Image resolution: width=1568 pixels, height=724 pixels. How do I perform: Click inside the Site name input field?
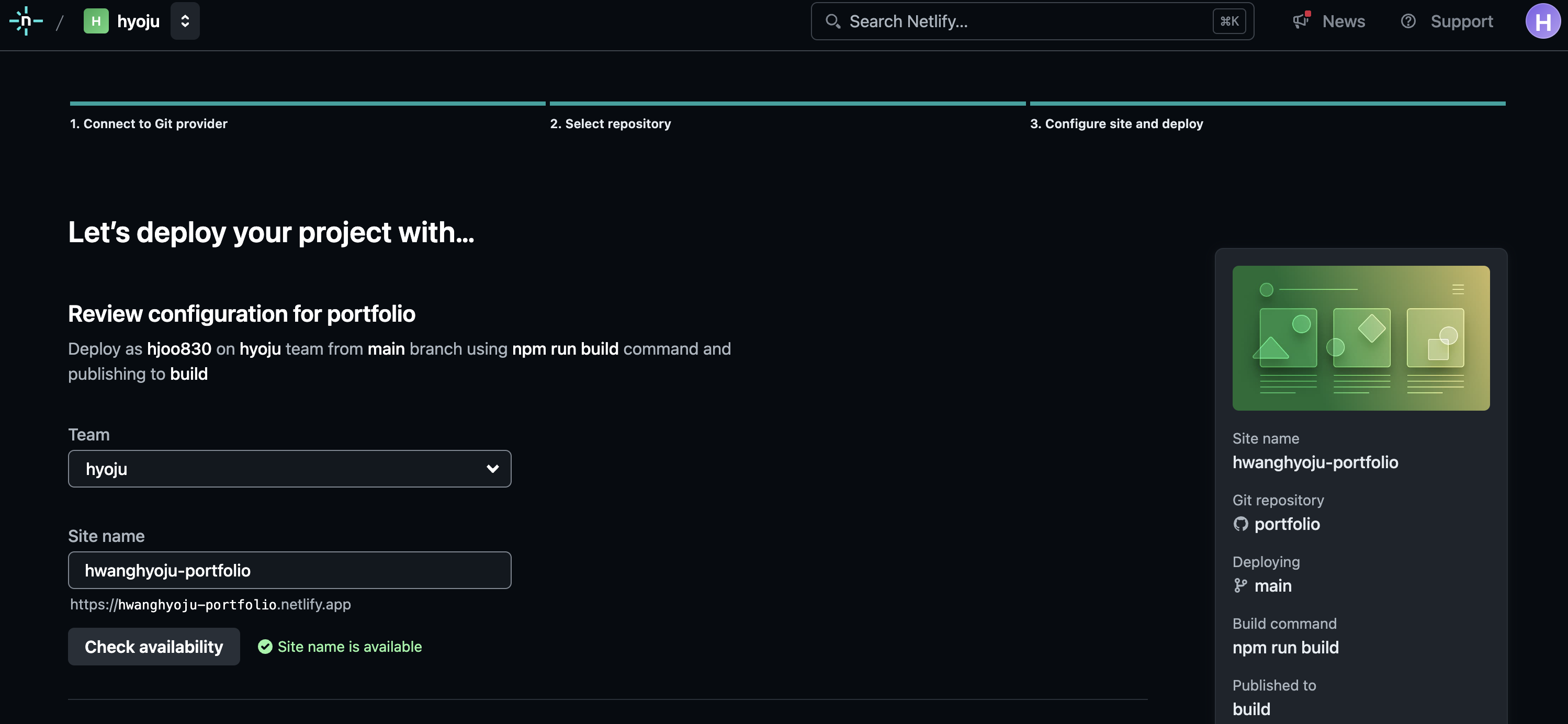click(289, 570)
